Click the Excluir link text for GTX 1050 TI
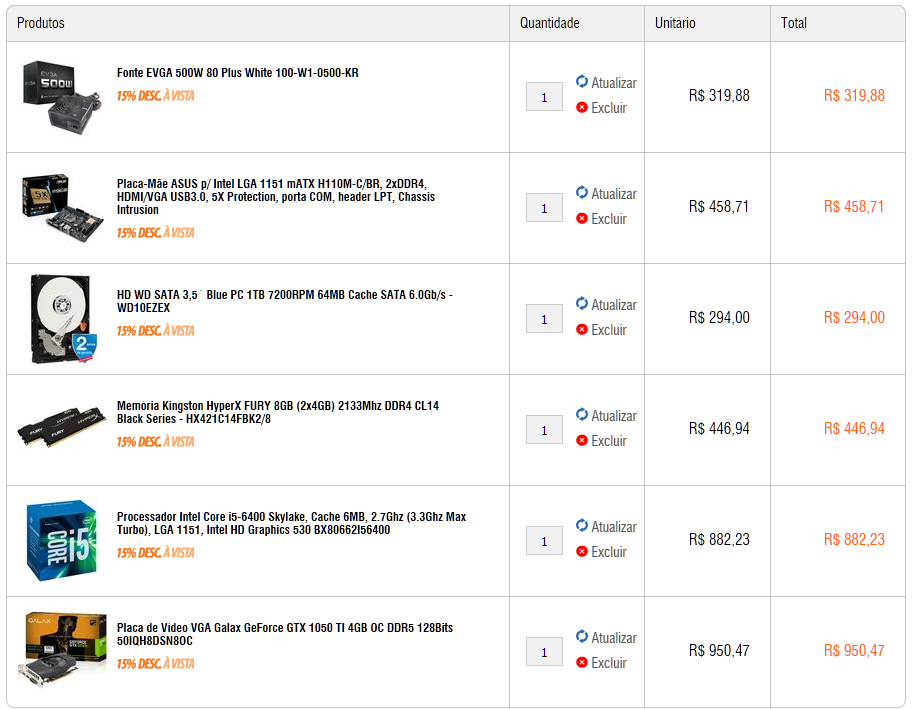Viewport: 912px width, 710px height. 609,663
